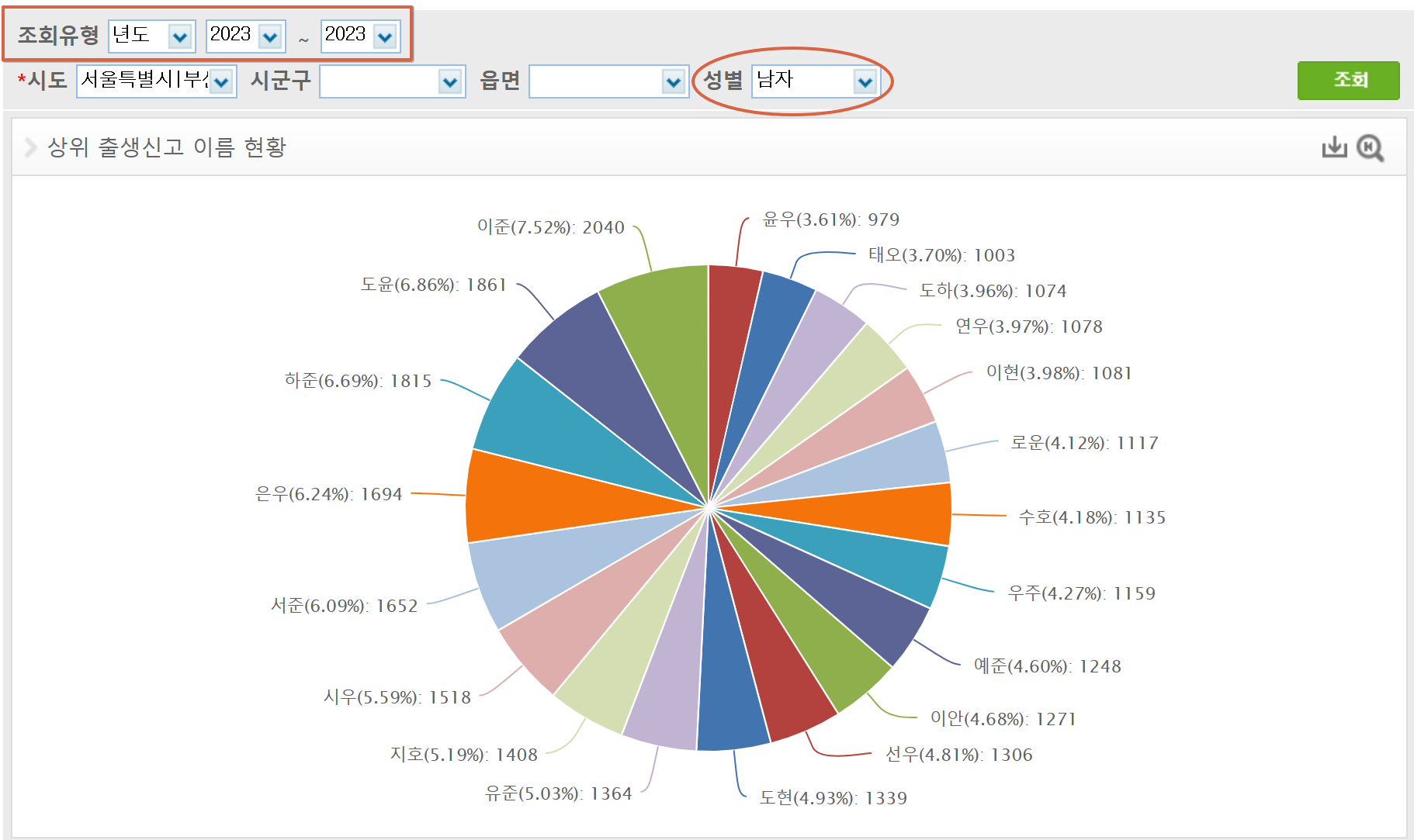This screenshot has width=1414, height=840.
Task: Click label 수호(4.18%): 1135
Action: click(x=1092, y=517)
